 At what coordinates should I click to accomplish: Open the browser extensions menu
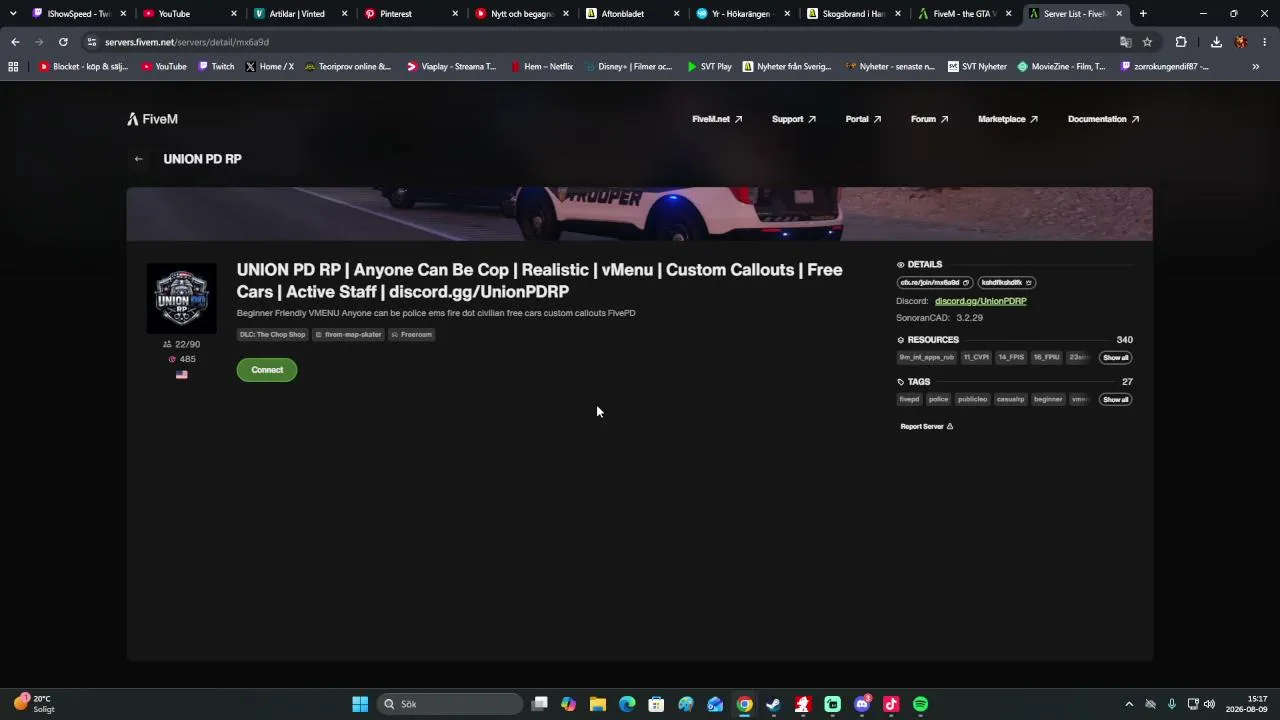click(1181, 42)
